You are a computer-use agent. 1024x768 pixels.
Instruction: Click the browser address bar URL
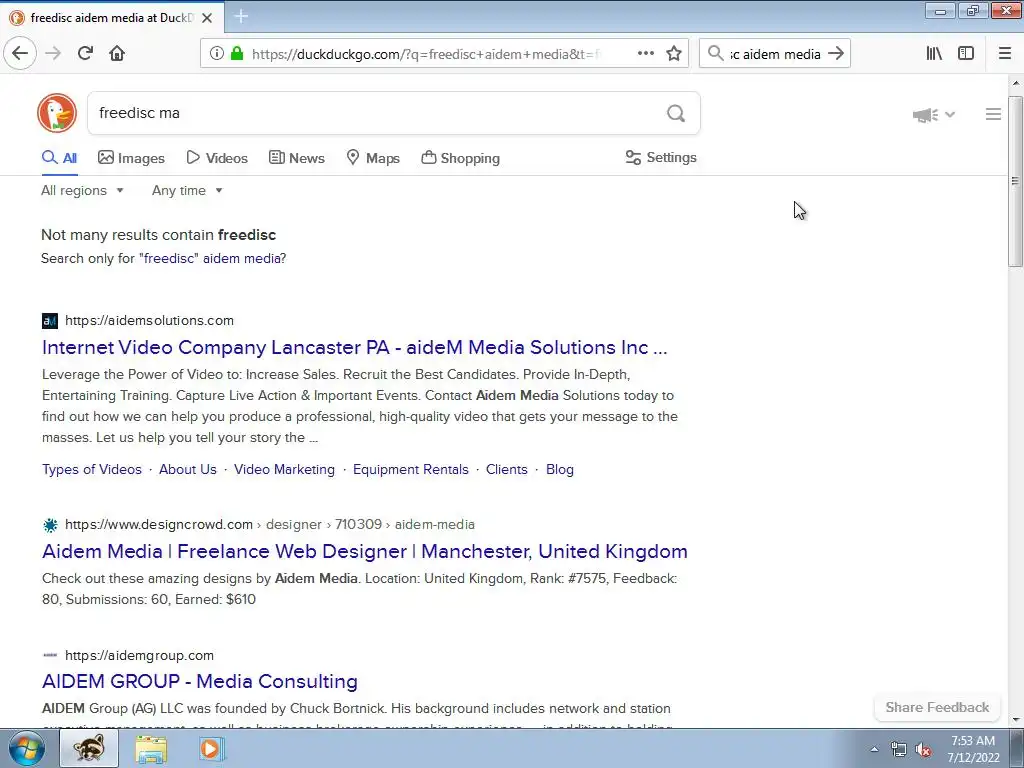click(x=424, y=54)
